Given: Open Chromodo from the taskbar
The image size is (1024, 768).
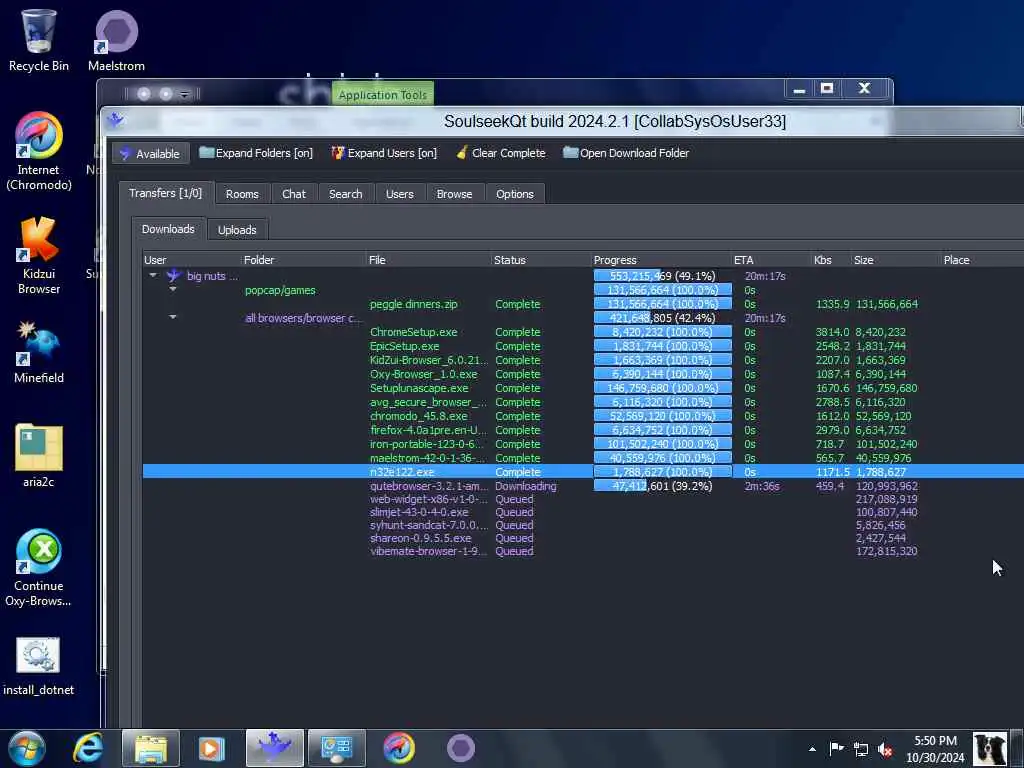Looking at the screenshot, I should click(398, 748).
